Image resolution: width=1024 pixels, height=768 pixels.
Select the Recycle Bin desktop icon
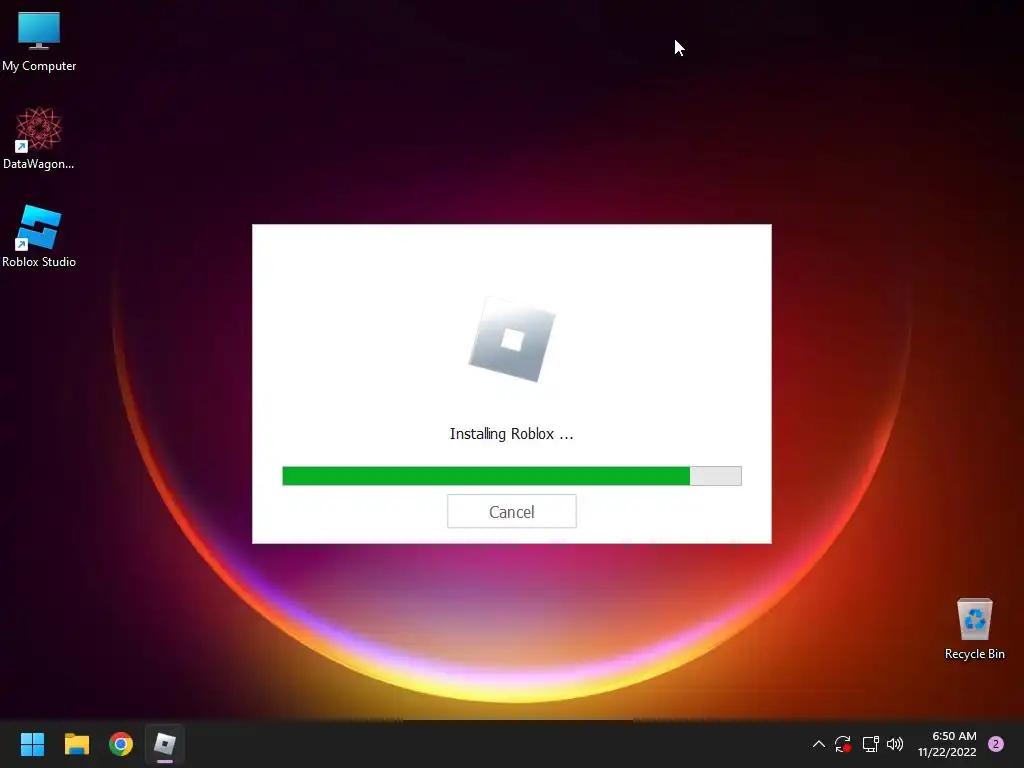[x=974, y=629]
